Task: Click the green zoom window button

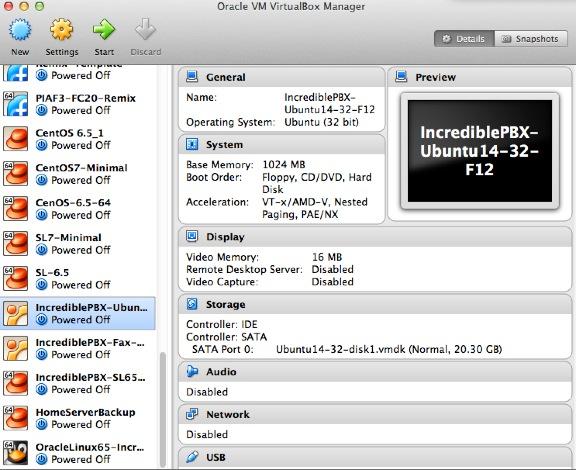Action: click(39, 6)
